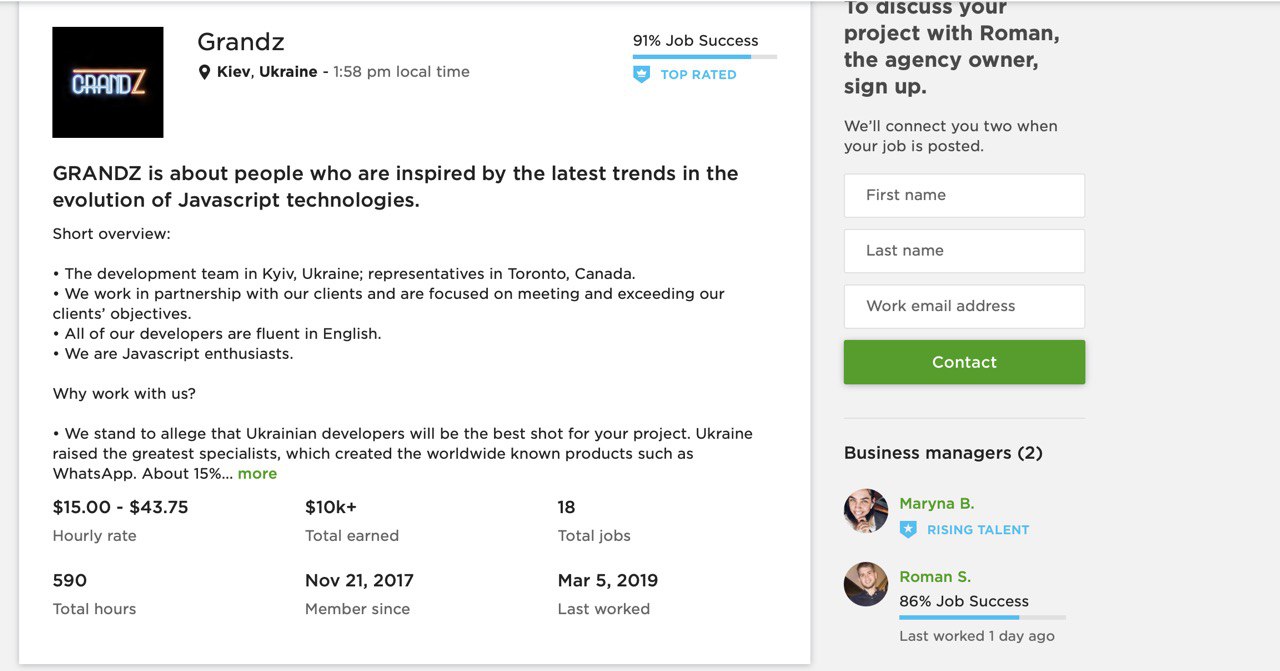
Task: Click Roman's 86% Job Success bar
Action: point(982,618)
